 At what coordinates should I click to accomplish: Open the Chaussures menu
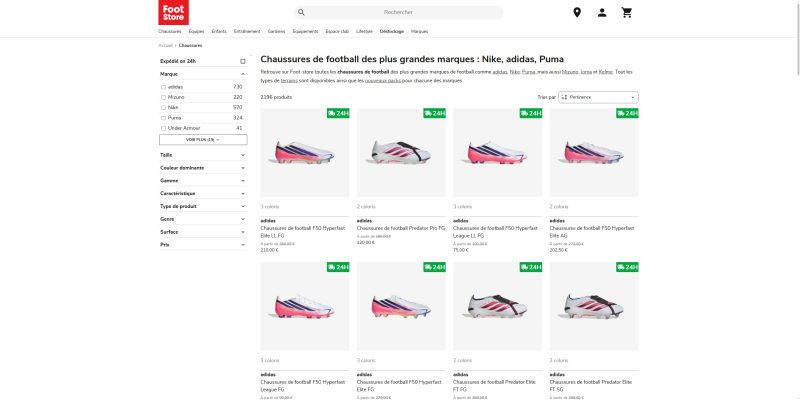tap(169, 32)
